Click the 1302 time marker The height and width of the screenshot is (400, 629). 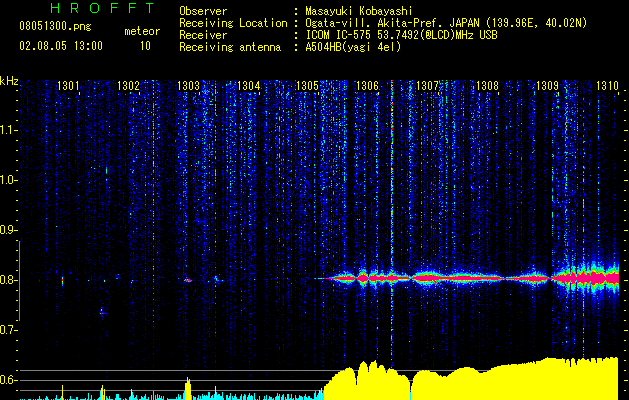click(128, 86)
